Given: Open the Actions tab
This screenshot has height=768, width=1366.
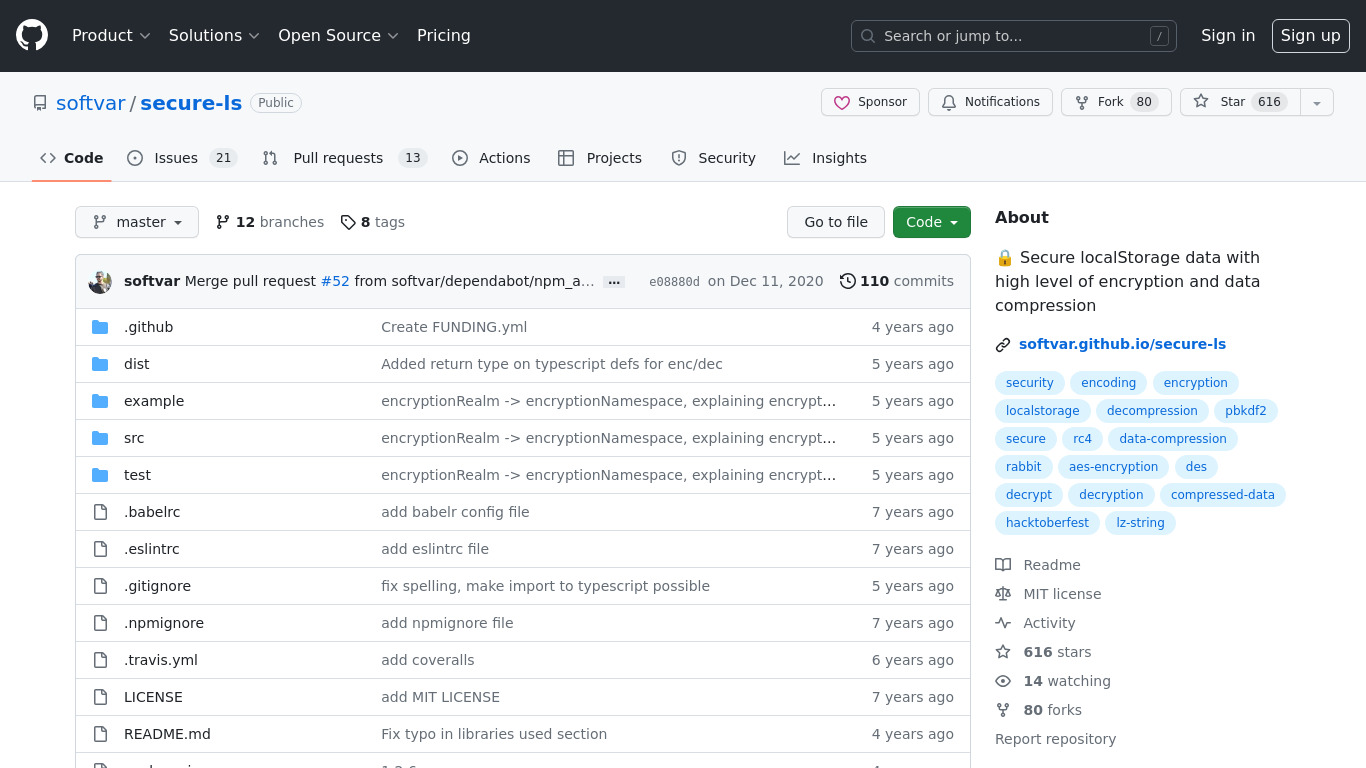Looking at the screenshot, I should click(491, 158).
